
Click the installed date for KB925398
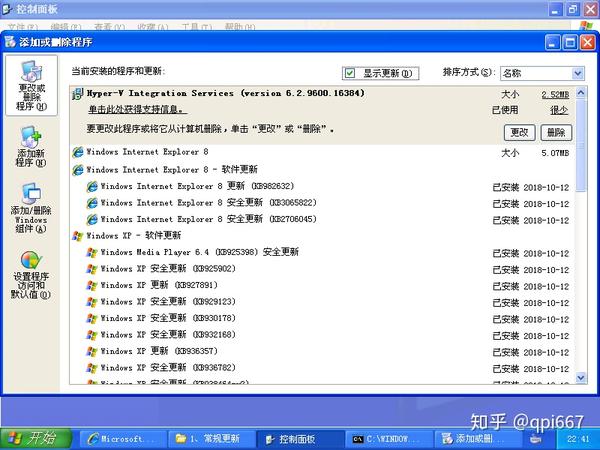546,253
